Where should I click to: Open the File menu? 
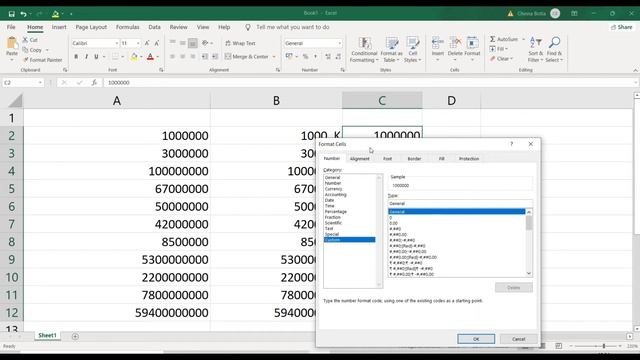[x=11, y=27]
